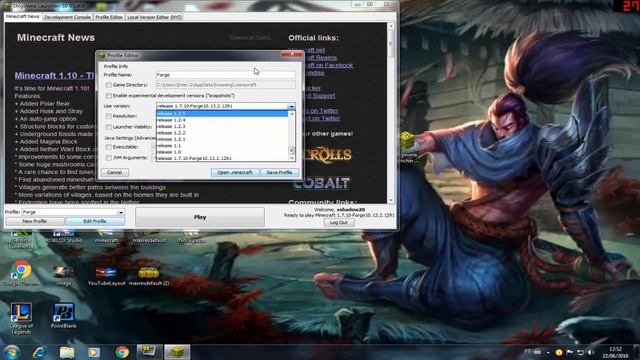
Task: Click the New Profile button
Action: point(35,221)
